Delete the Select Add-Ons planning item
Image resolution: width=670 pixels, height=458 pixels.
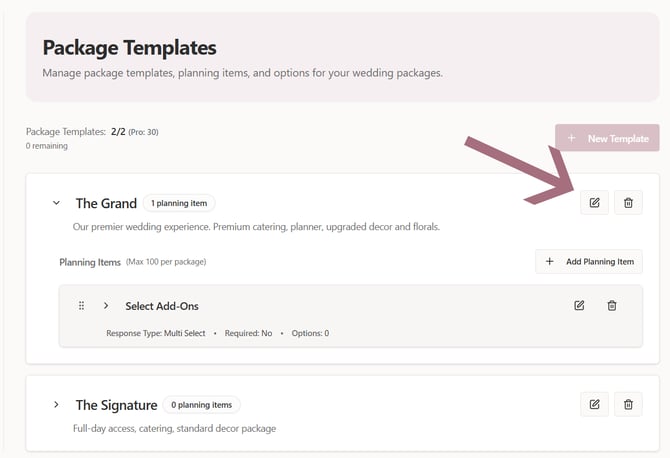click(612, 305)
